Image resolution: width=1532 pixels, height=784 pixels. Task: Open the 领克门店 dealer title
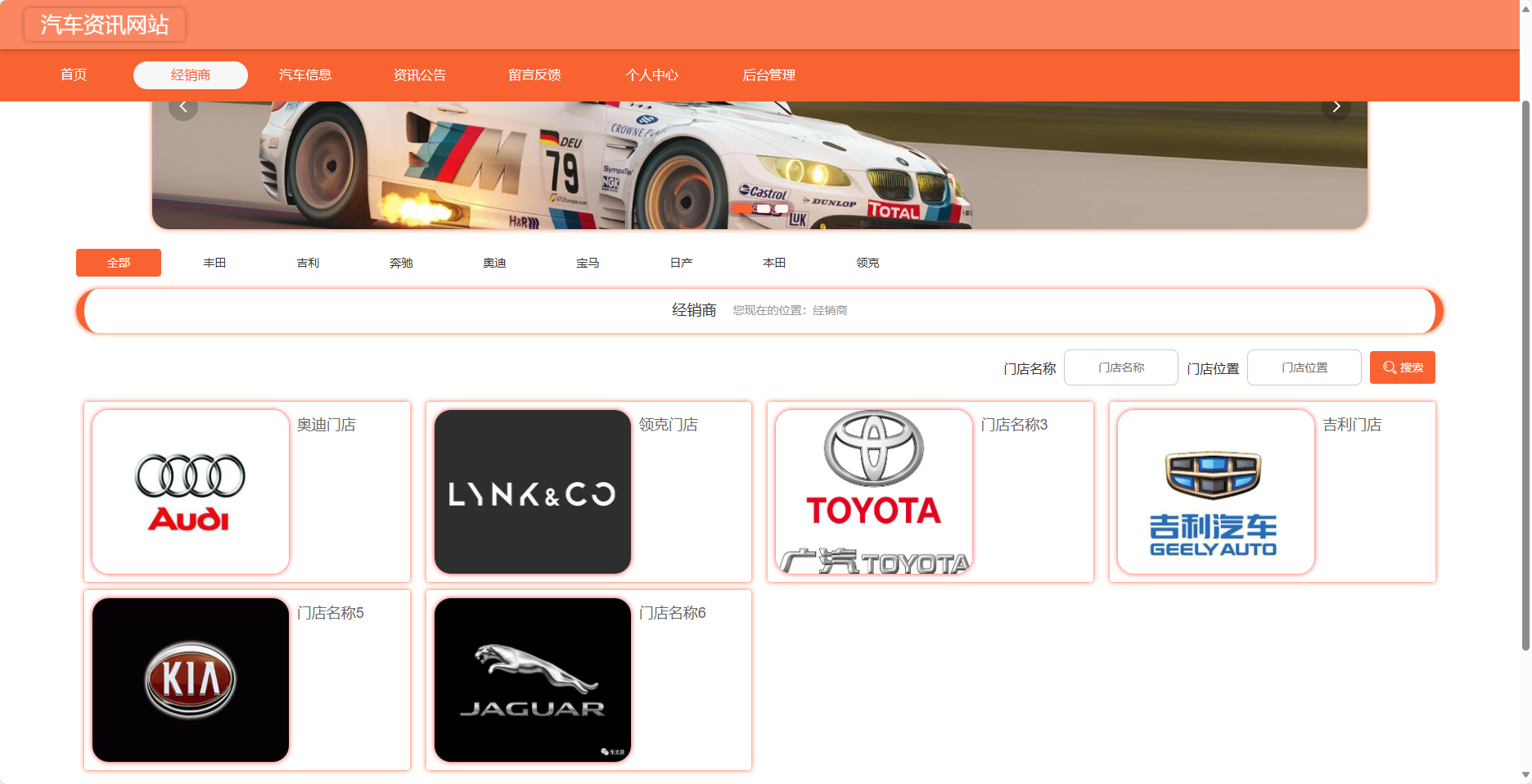[x=669, y=425]
